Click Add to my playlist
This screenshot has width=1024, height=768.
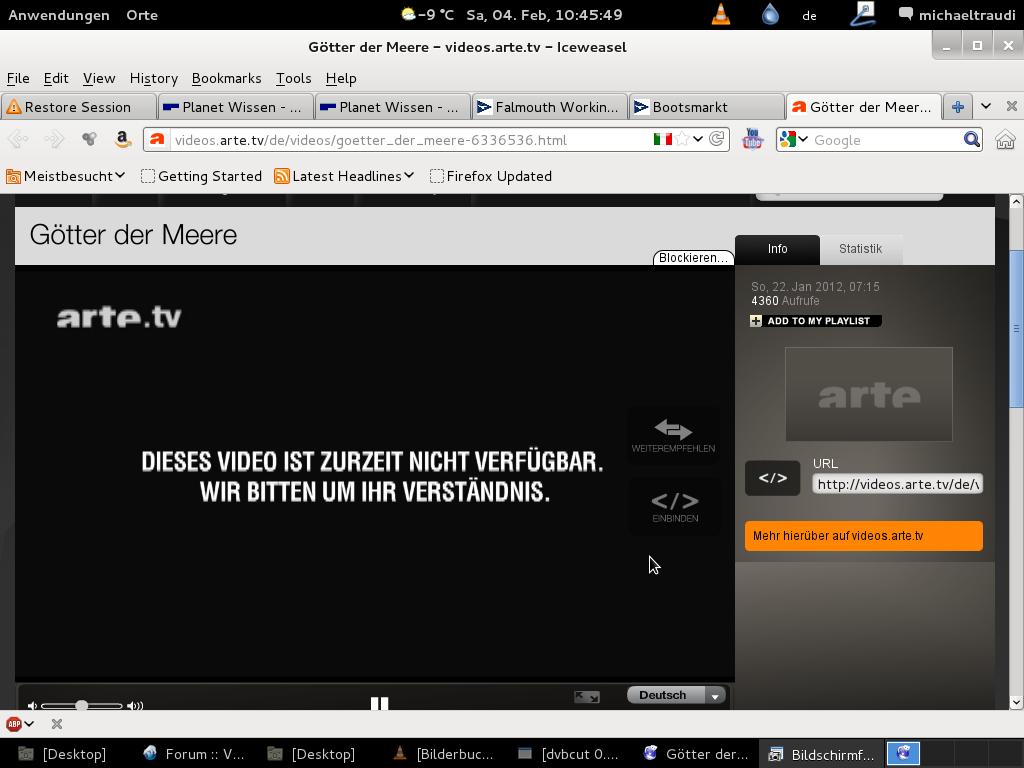816,321
